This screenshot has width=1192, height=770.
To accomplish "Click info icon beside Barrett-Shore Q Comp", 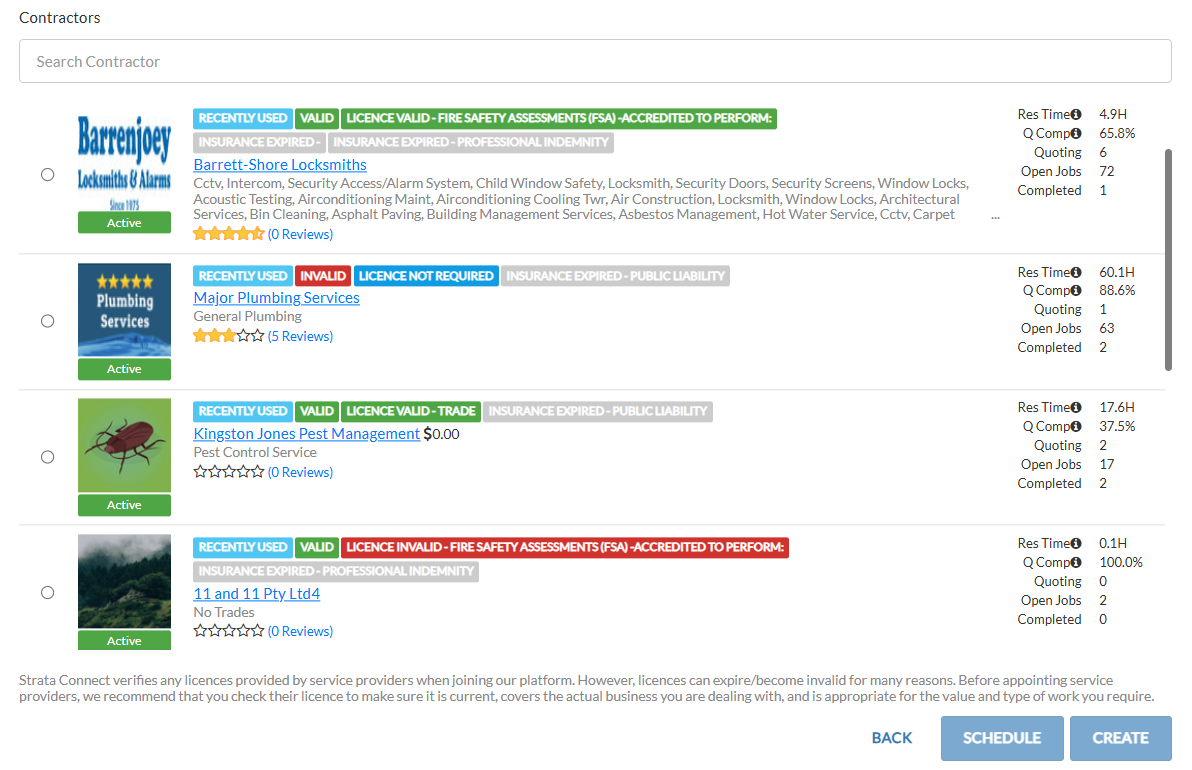I will click(1076, 134).
